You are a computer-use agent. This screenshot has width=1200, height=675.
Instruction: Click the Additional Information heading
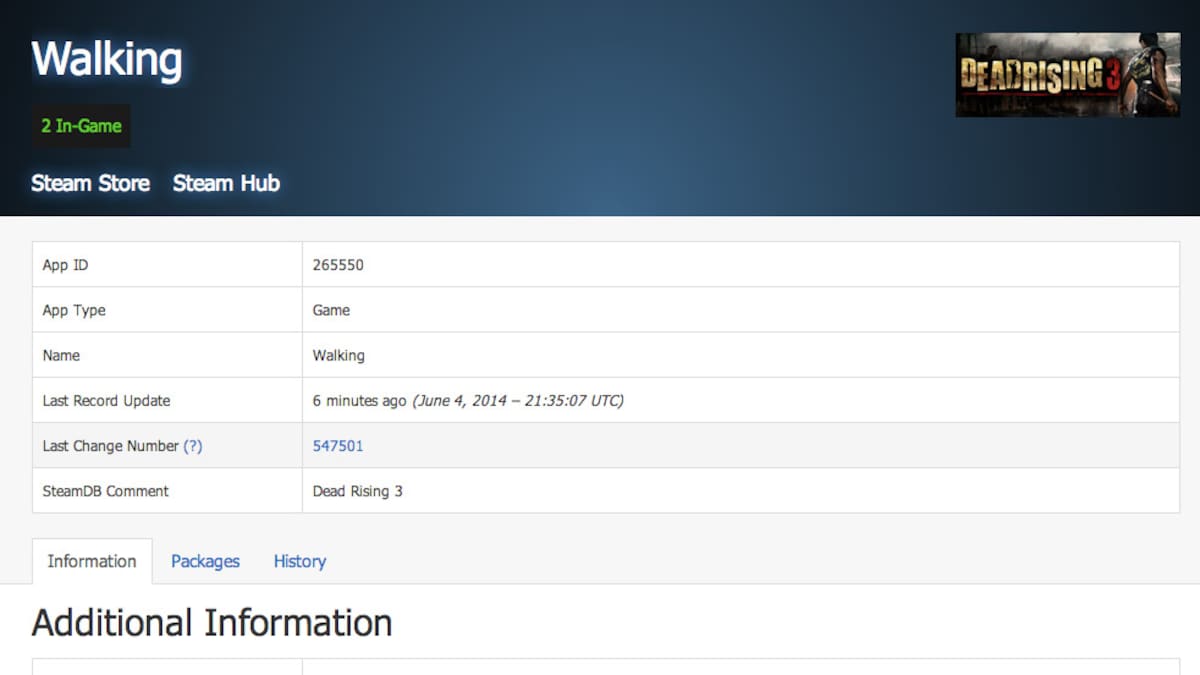coord(212,623)
